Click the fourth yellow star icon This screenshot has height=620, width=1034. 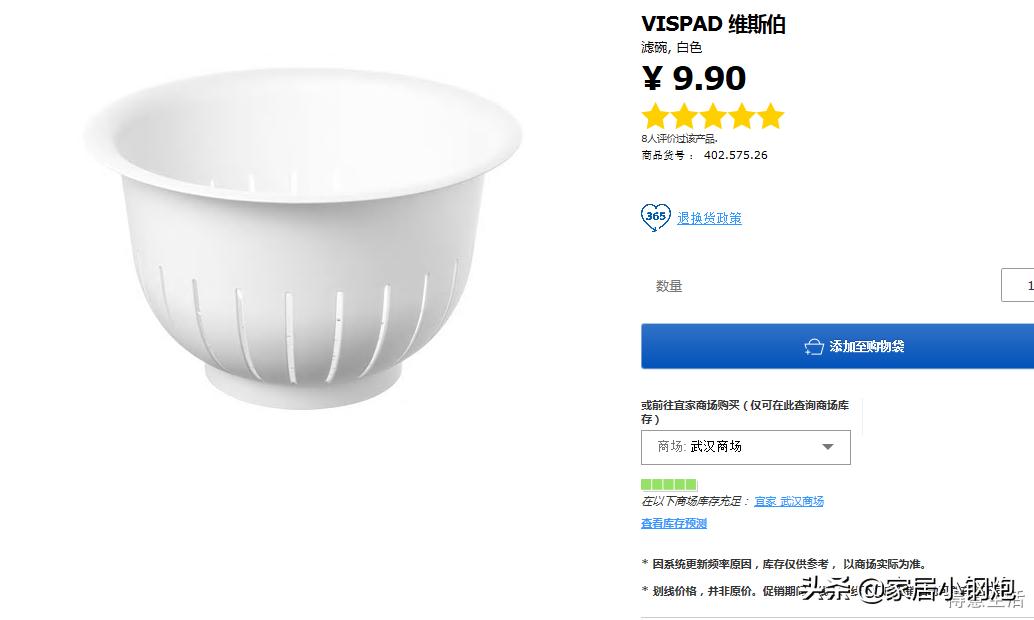(x=742, y=116)
